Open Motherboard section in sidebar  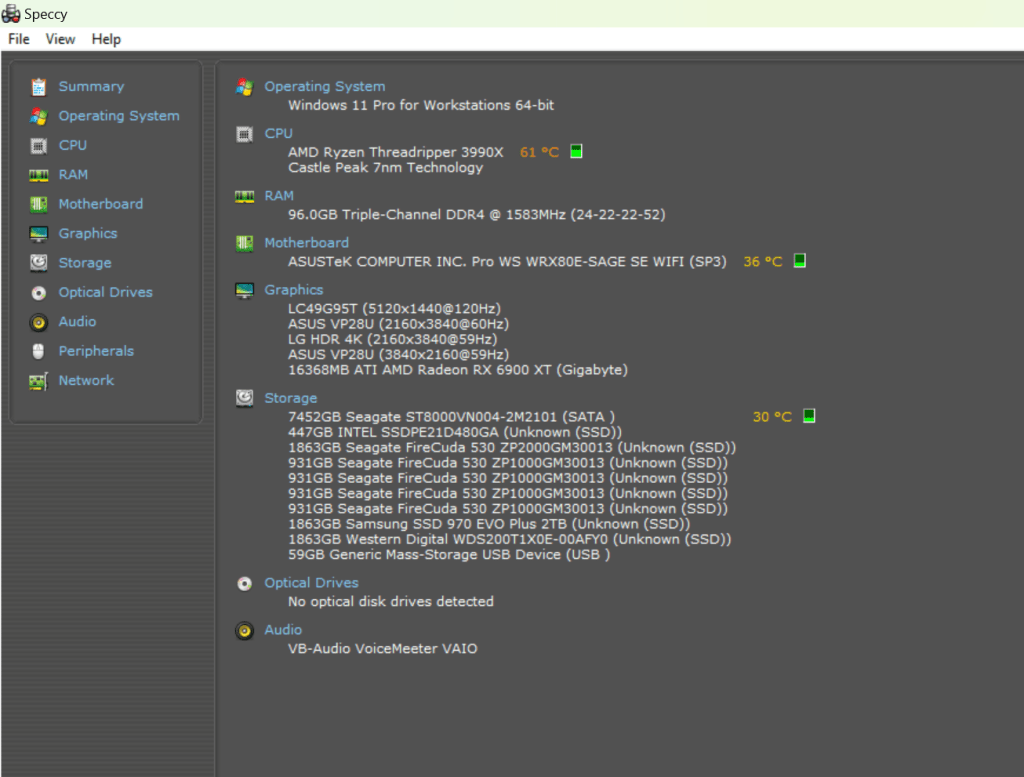[x=101, y=204]
